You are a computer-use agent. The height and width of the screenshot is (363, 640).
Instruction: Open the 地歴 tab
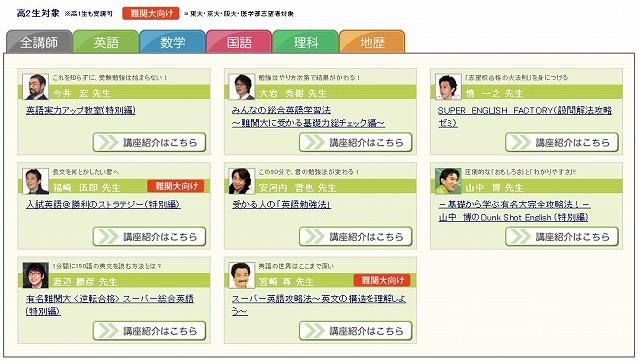(372, 42)
